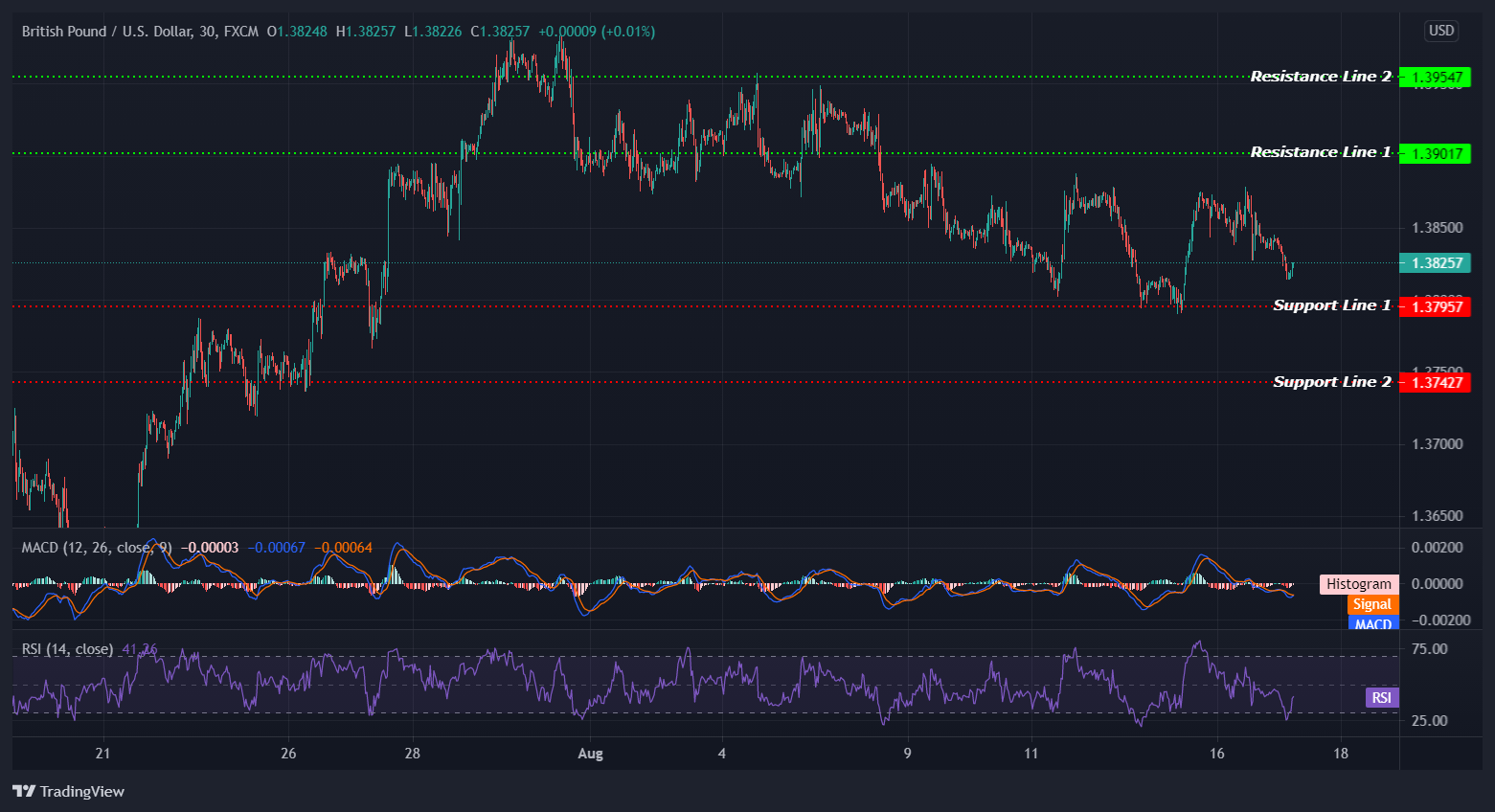Screen dimensions: 1495x812
Task: Select the Histogram legend badge in MACD pane
Action: pos(1357,583)
